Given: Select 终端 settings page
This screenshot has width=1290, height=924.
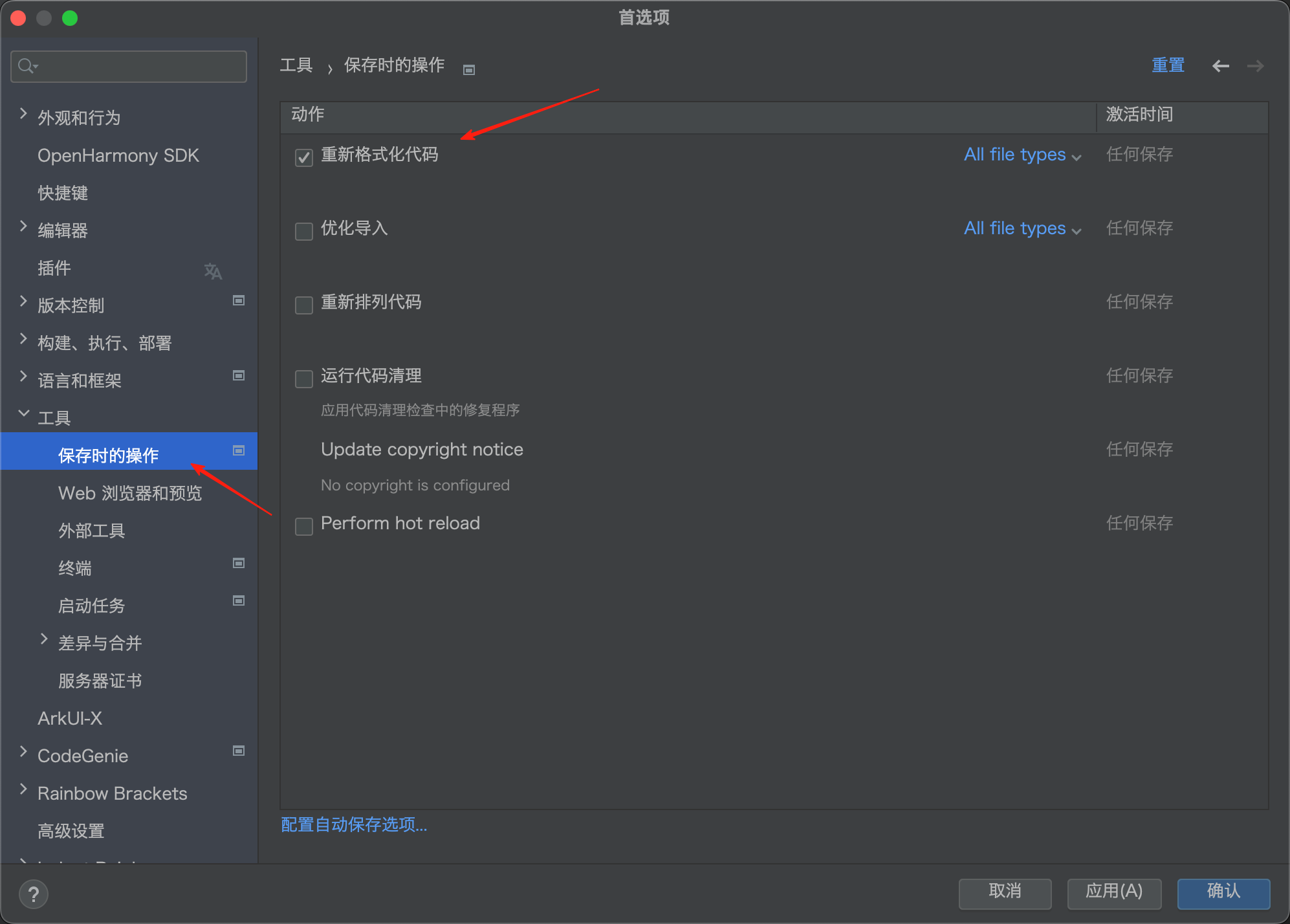Looking at the screenshot, I should [x=75, y=568].
